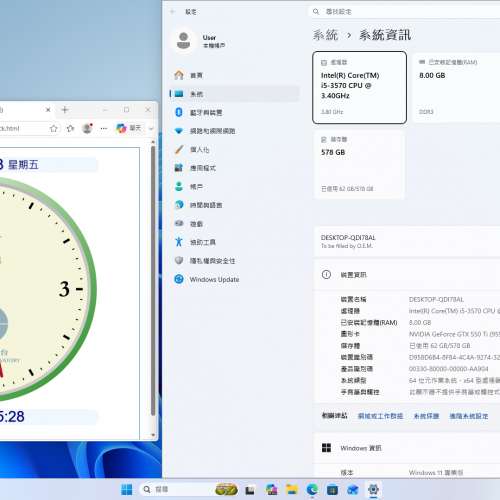Select 系統 (System) in Settings sidebar
The image size is (500, 500).
tap(234, 94)
